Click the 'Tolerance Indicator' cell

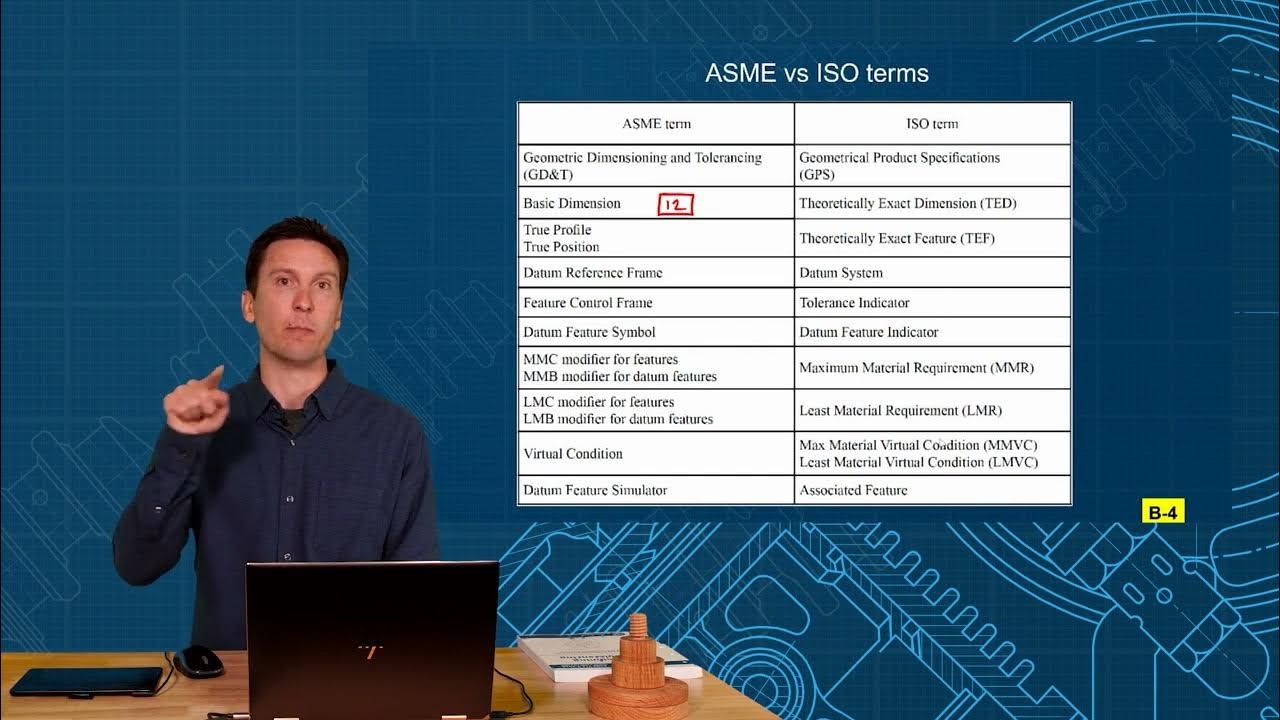tap(932, 302)
